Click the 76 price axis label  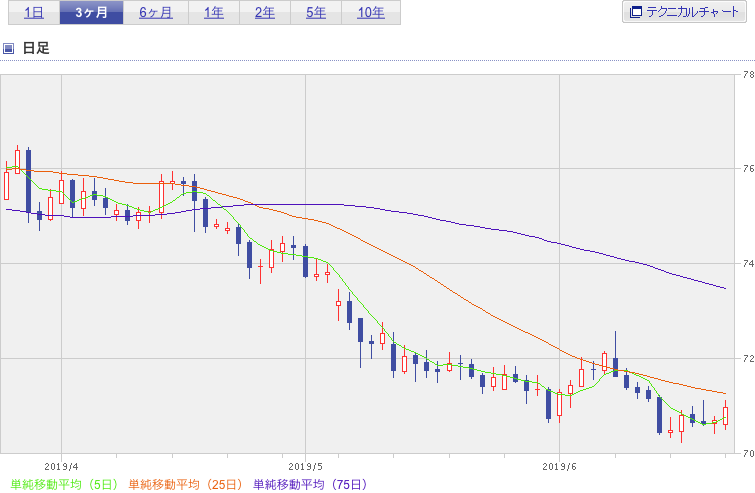[x=748, y=169]
